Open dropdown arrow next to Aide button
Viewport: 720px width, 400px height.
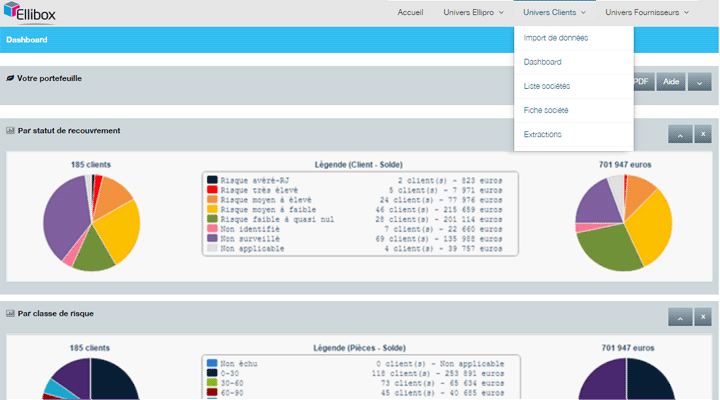[x=701, y=82]
